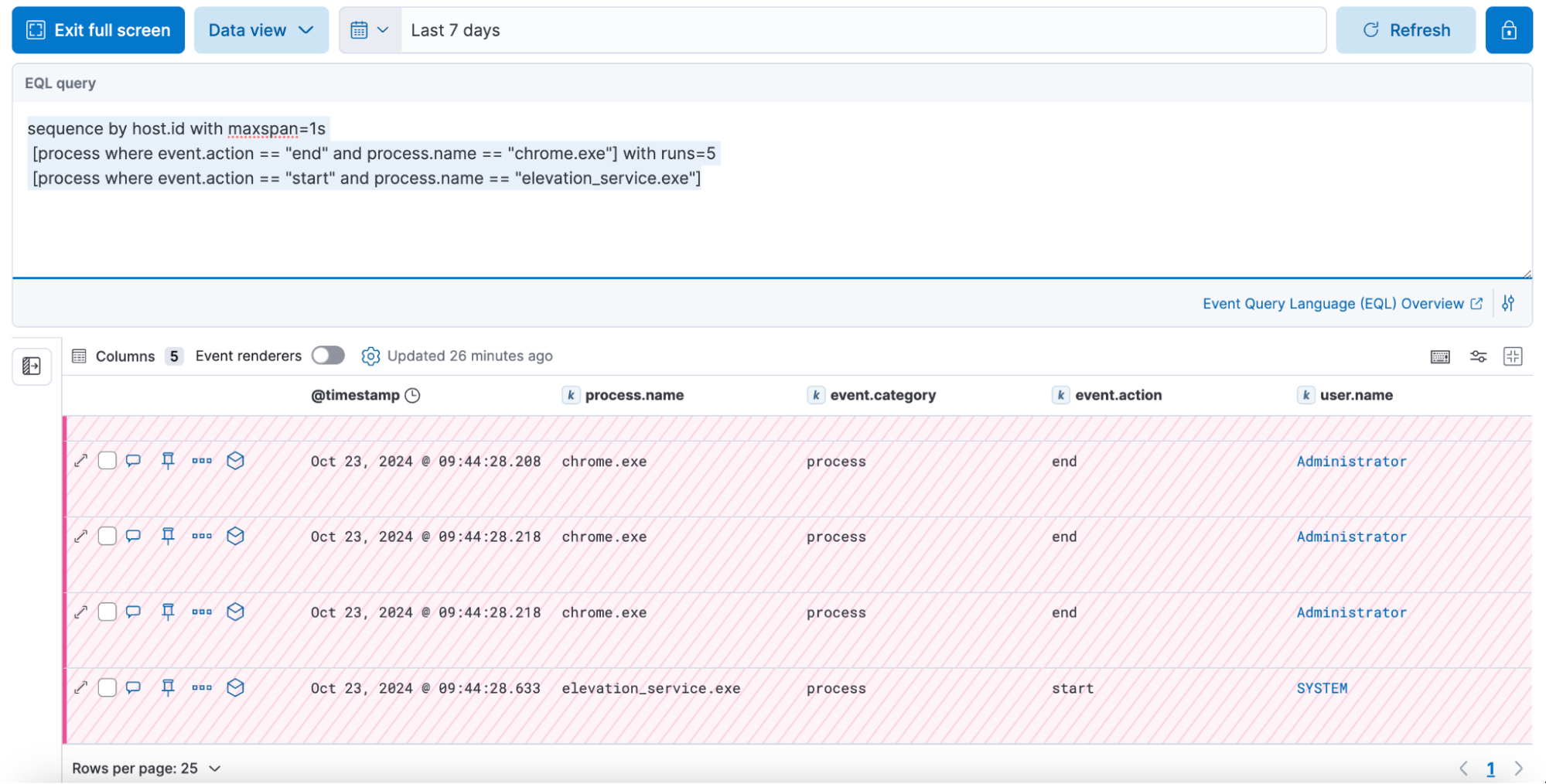Pin the elevation_service.exe event
This screenshot has width=1546, height=784.
pos(168,687)
